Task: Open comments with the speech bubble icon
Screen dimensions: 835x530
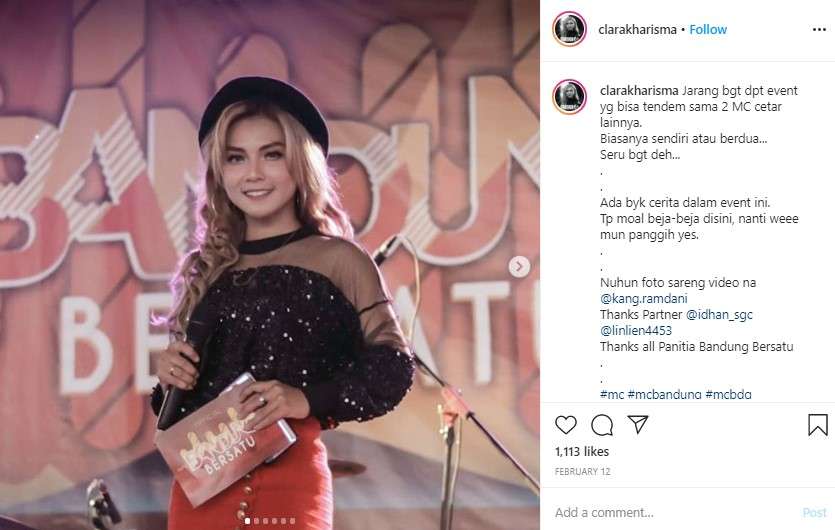Action: 602,425
